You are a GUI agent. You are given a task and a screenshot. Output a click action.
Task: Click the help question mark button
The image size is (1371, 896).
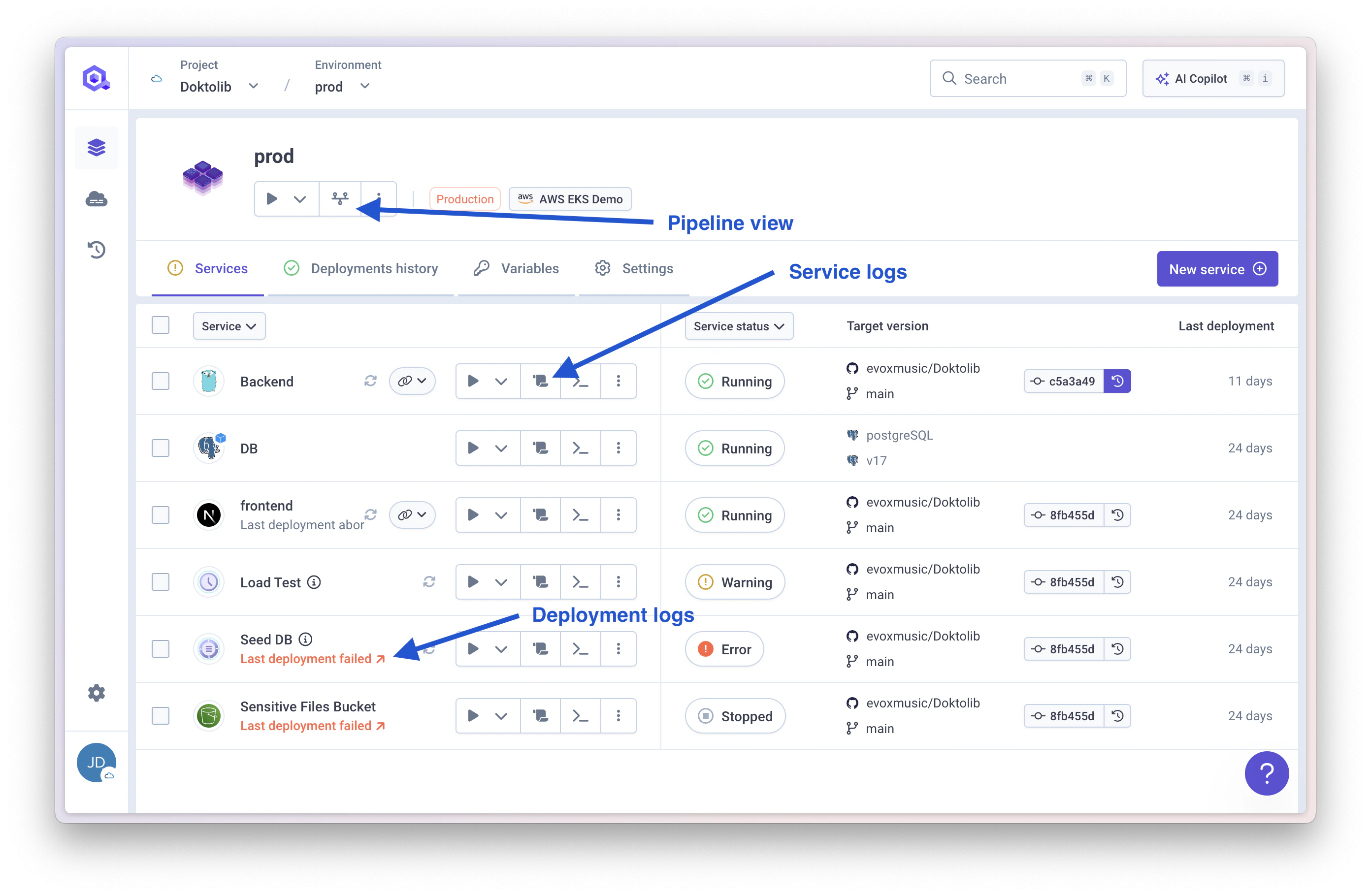tap(1266, 773)
